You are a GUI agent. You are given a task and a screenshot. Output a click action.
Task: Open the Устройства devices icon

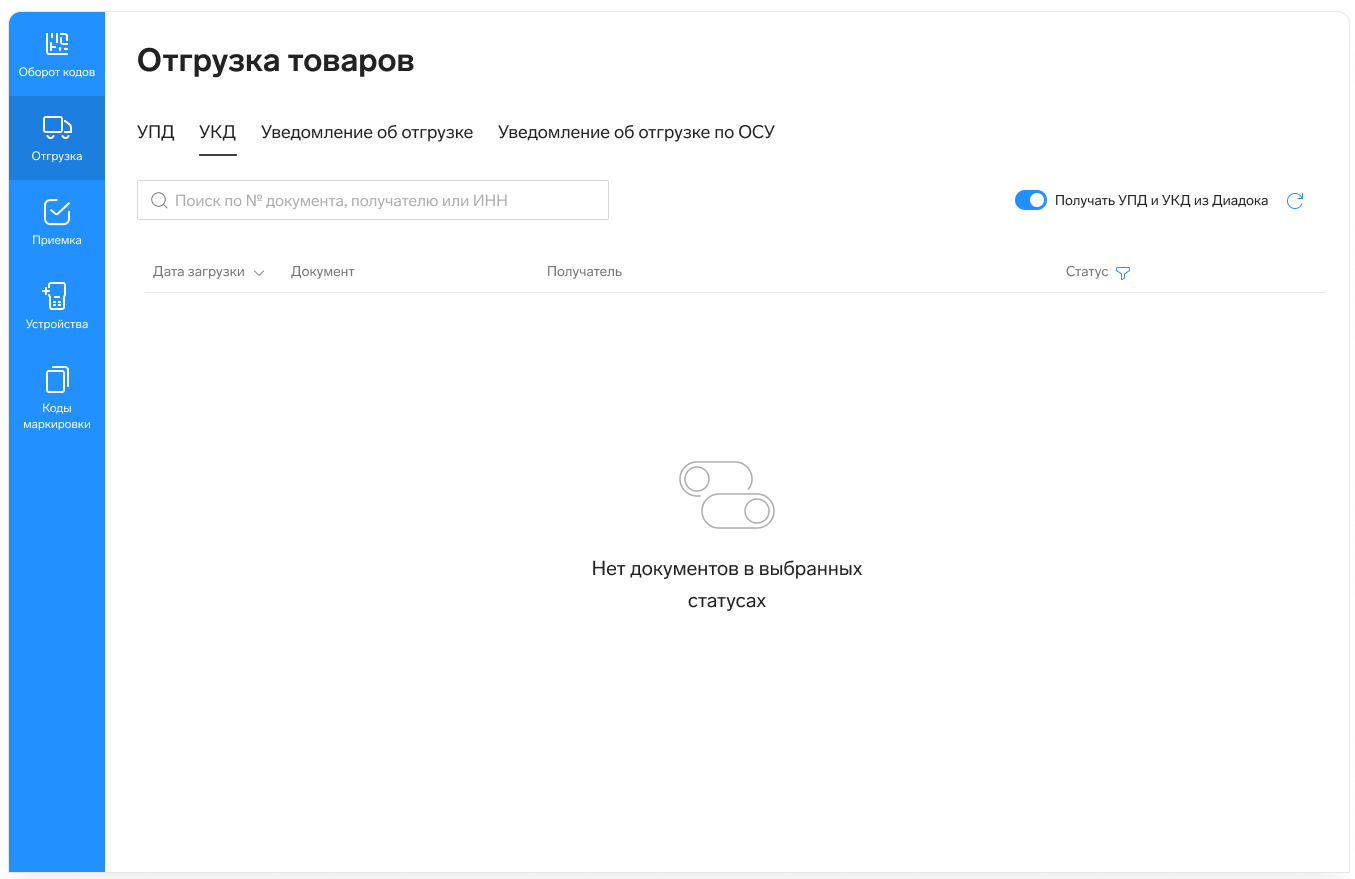(57, 296)
